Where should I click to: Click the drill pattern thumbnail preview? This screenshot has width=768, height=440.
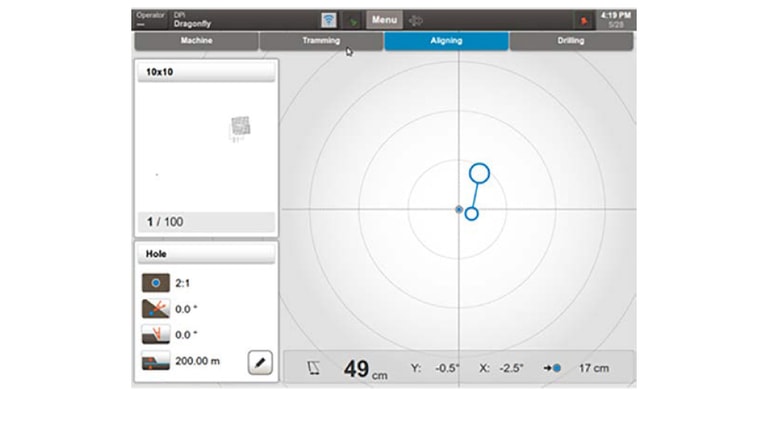(x=239, y=127)
